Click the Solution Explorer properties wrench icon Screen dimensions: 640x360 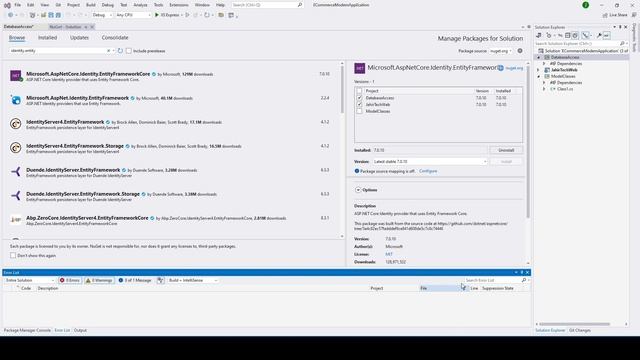point(599,36)
